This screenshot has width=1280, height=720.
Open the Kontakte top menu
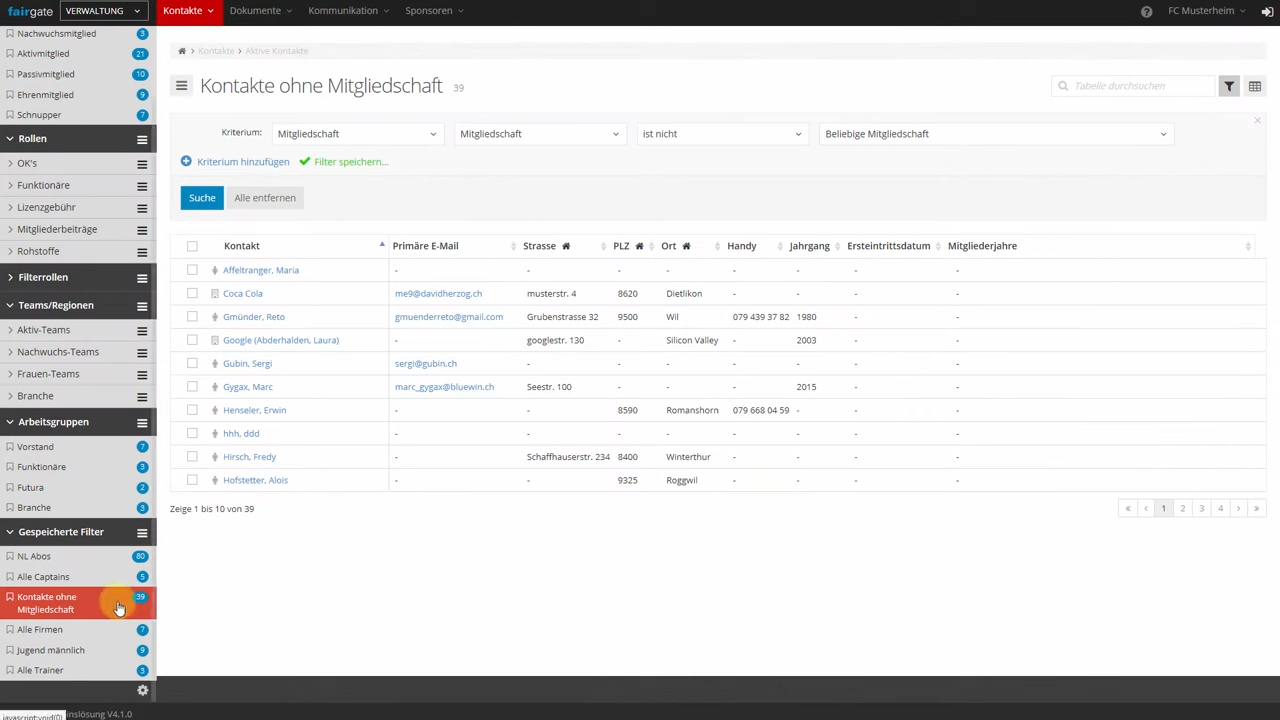pos(188,11)
